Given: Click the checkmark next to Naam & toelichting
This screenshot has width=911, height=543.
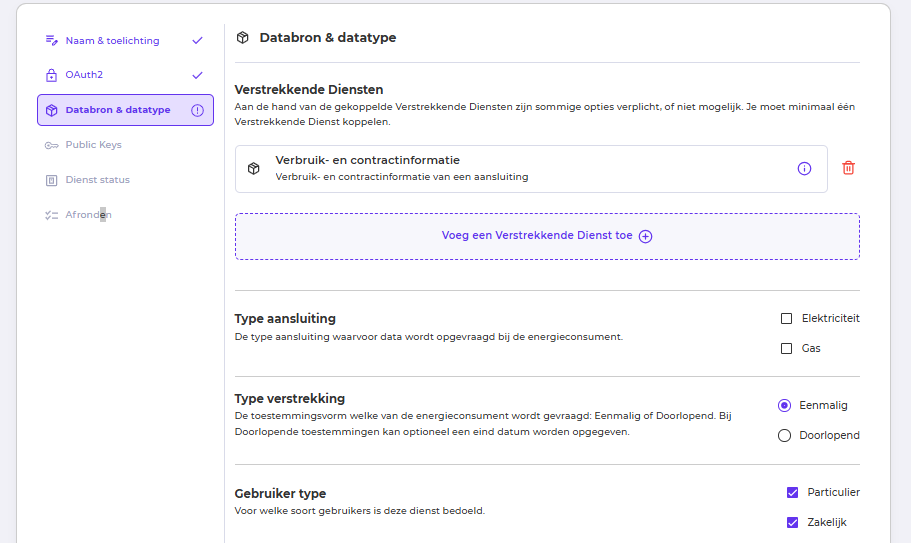Looking at the screenshot, I should pyautogui.click(x=198, y=40).
